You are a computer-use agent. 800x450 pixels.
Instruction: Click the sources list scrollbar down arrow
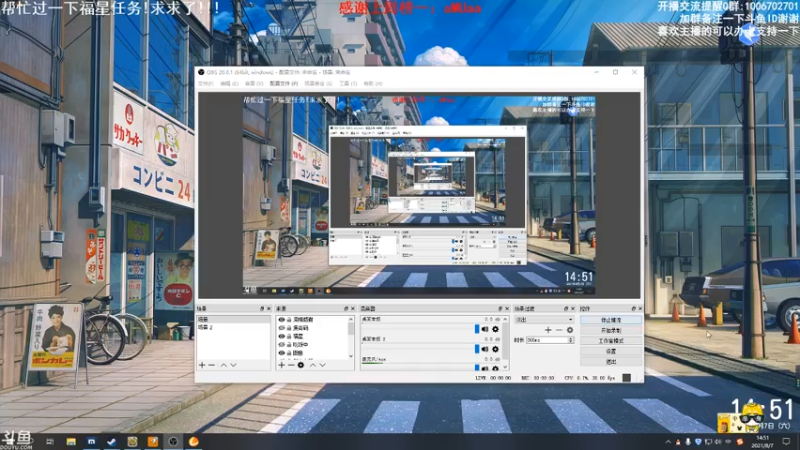pos(351,356)
